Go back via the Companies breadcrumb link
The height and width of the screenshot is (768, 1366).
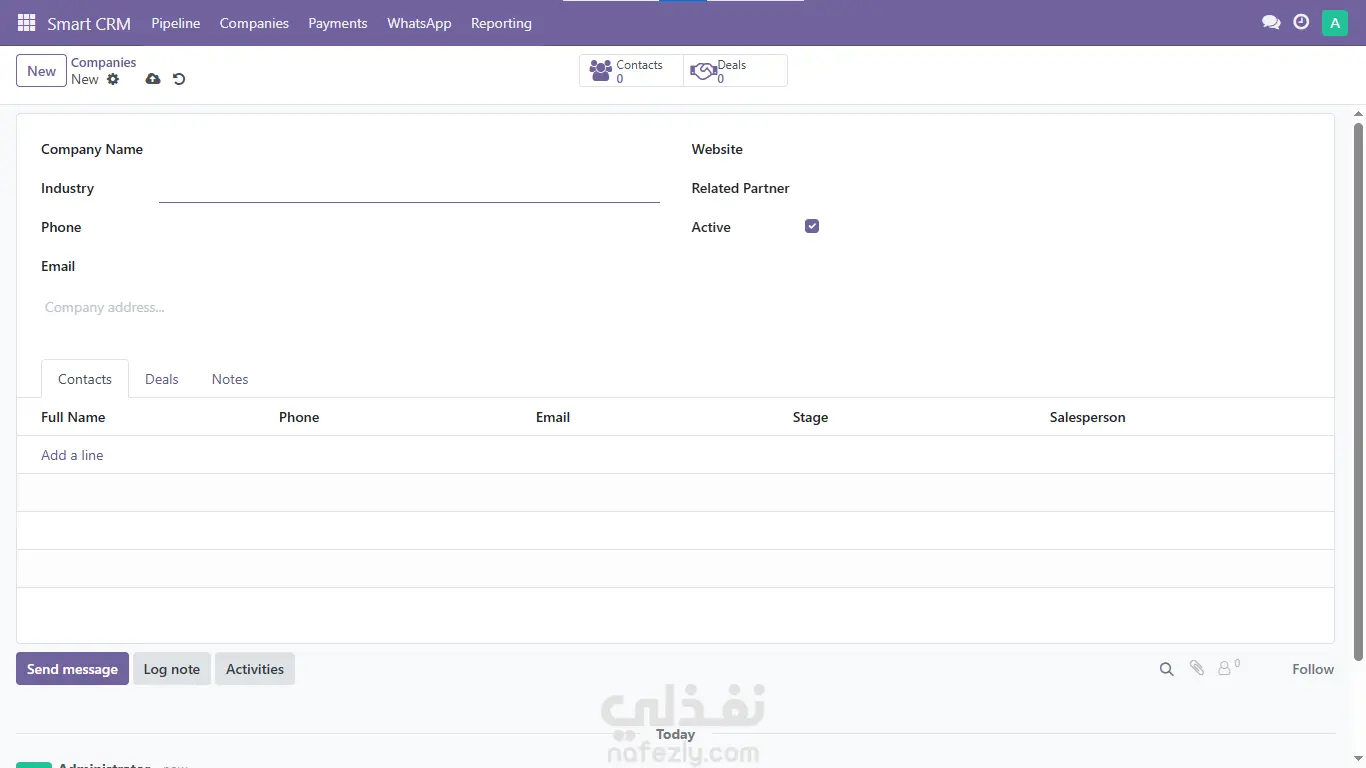104,62
